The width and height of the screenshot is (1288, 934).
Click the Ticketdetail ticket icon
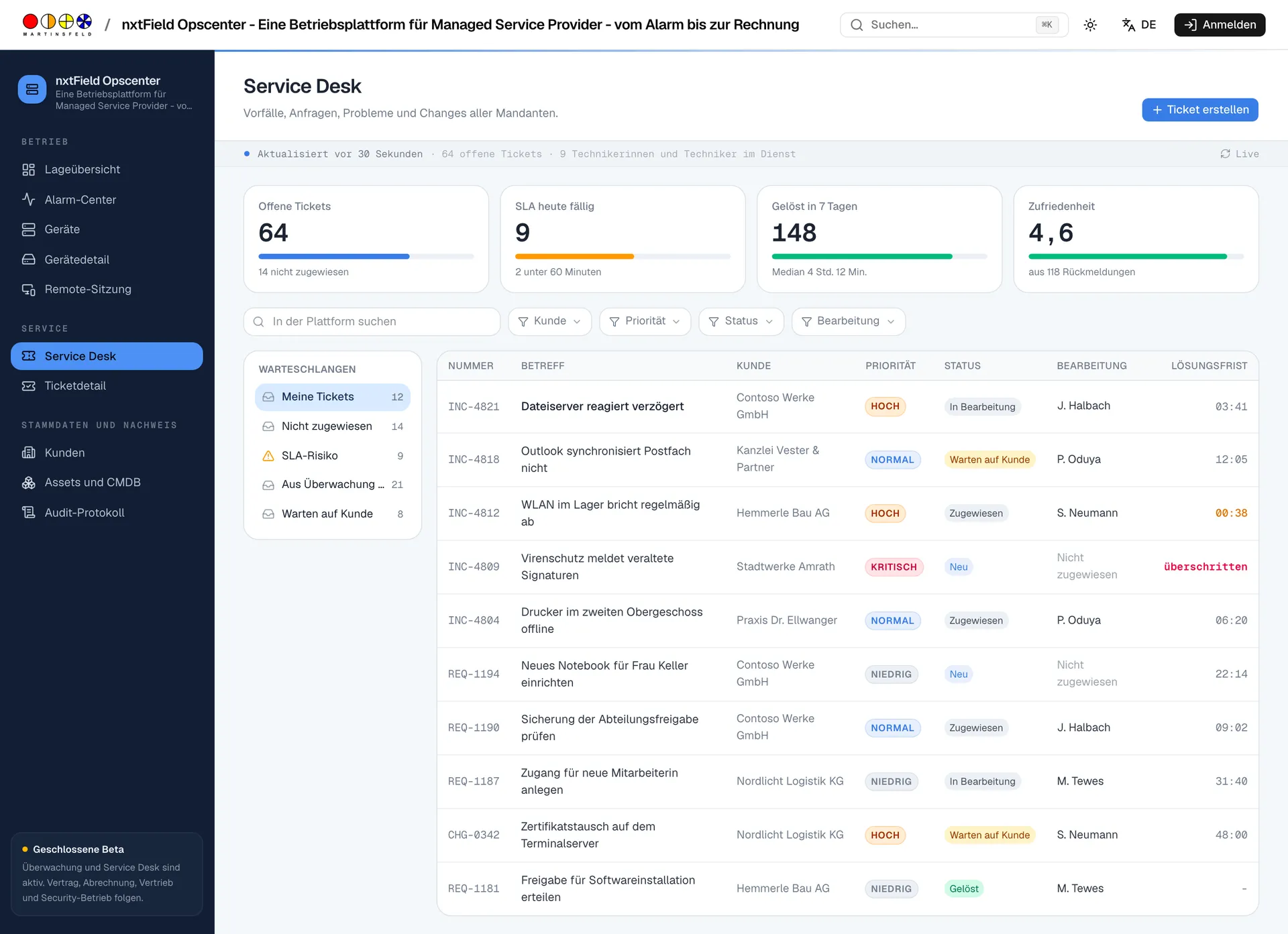(28, 386)
